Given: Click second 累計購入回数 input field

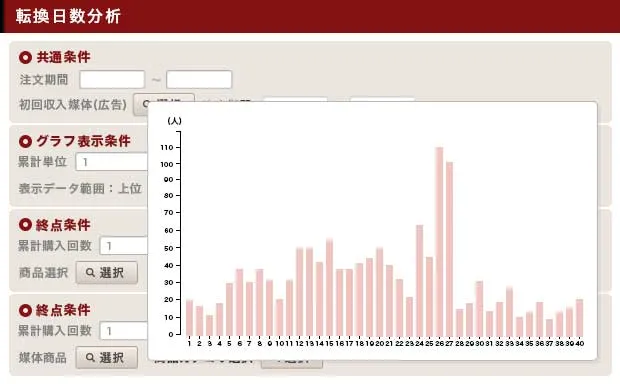Looking at the screenshot, I should [x=124, y=331].
